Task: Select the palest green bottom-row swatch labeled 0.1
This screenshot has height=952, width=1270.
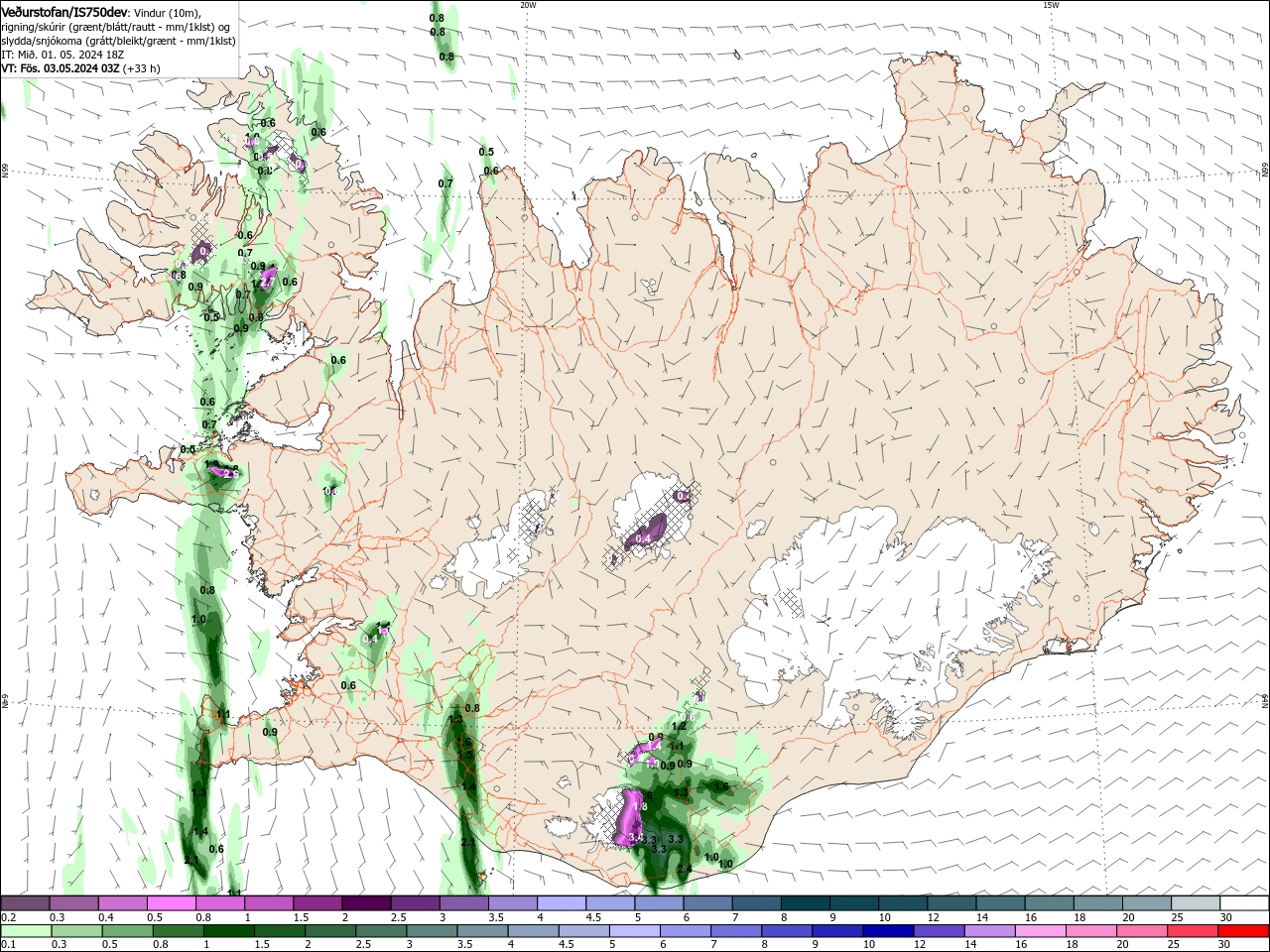Action: pos(26,931)
